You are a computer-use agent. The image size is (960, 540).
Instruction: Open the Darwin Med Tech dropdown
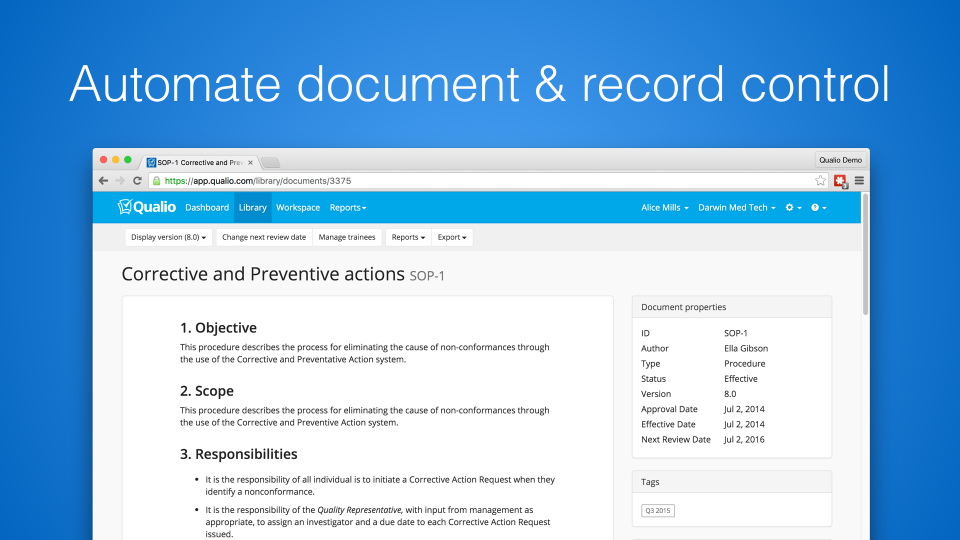point(737,208)
